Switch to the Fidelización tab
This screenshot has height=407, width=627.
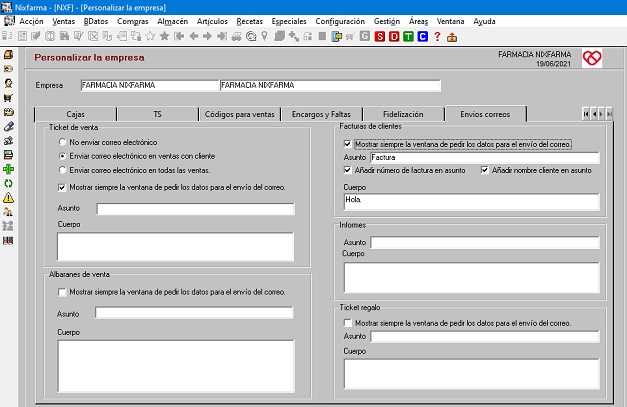point(403,114)
